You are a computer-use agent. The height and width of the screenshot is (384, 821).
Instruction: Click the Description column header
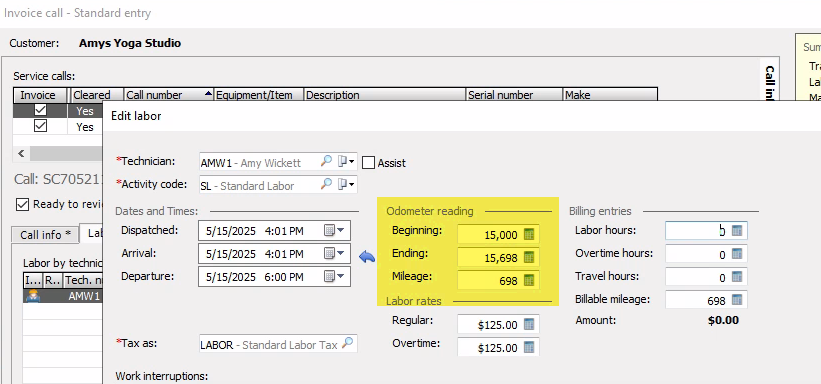384,95
